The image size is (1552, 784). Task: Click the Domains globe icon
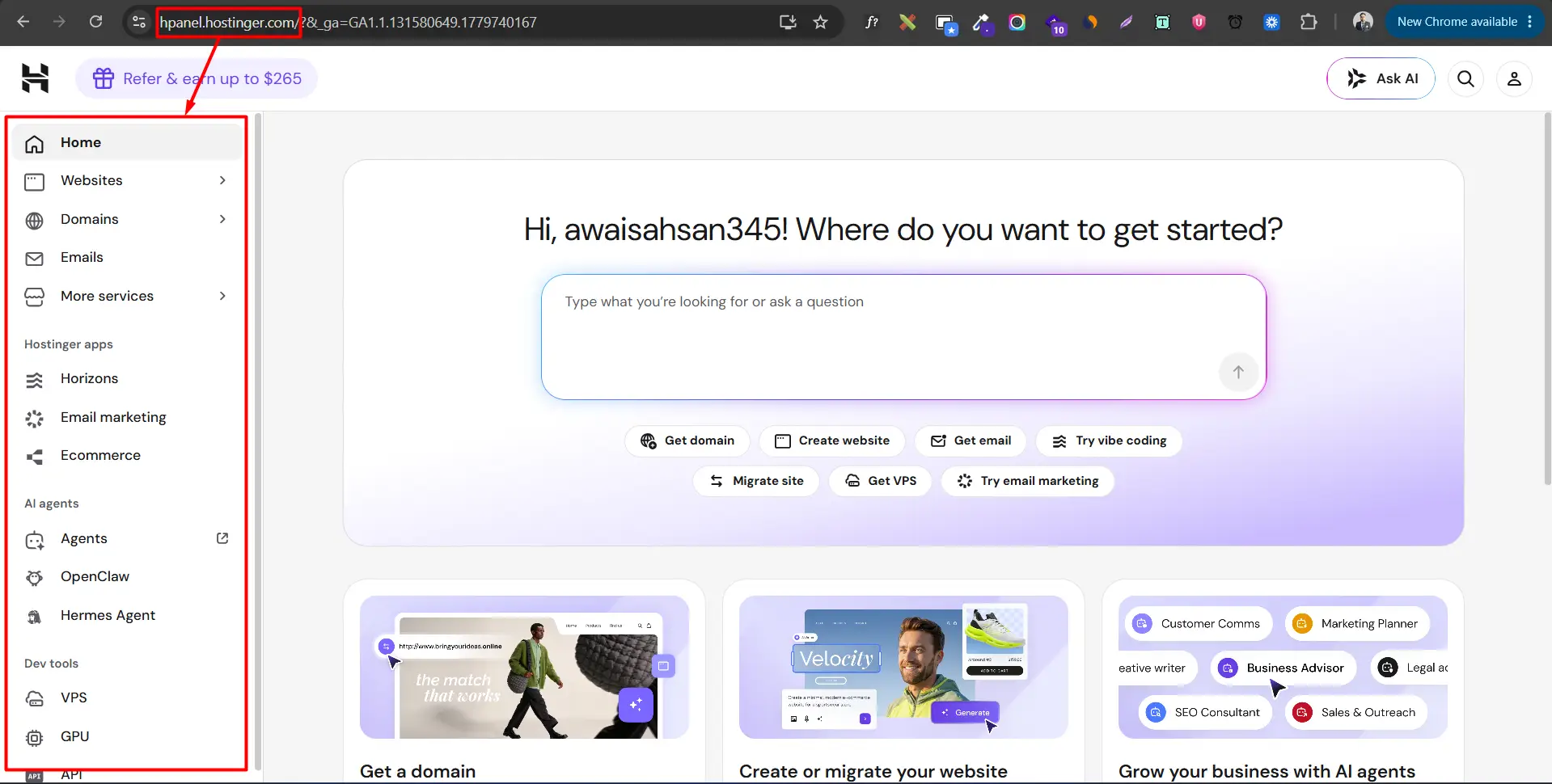click(x=34, y=221)
